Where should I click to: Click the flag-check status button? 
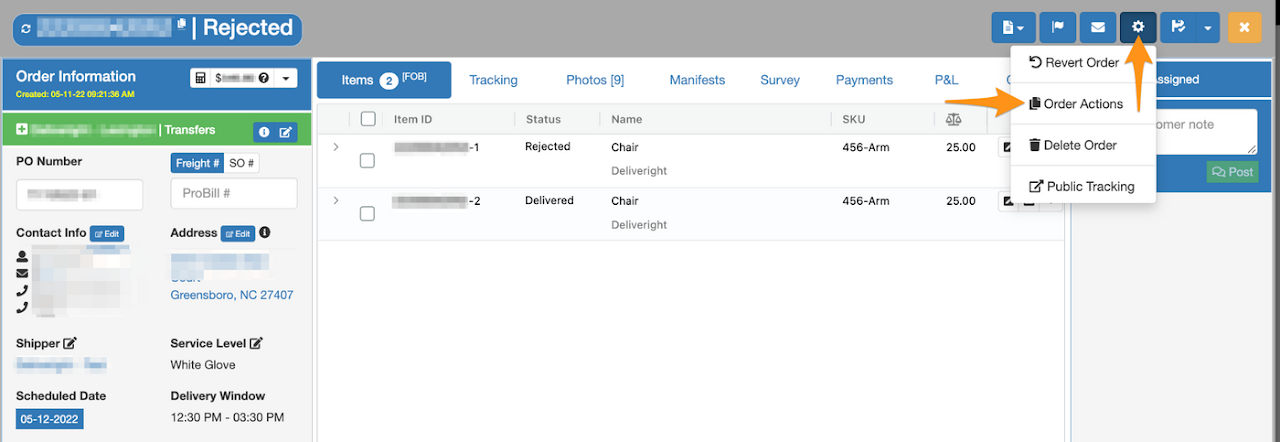click(x=1178, y=27)
